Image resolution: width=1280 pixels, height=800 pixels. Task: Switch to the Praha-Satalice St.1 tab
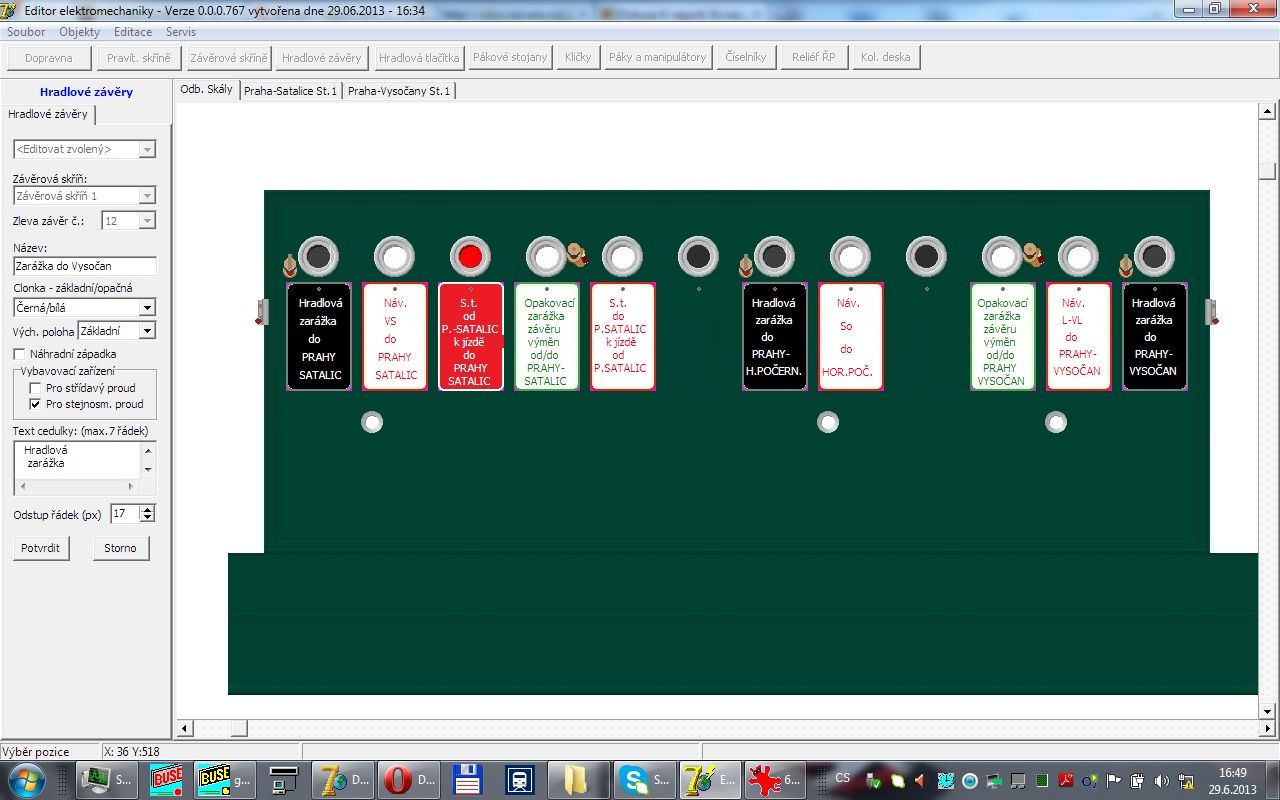(290, 90)
